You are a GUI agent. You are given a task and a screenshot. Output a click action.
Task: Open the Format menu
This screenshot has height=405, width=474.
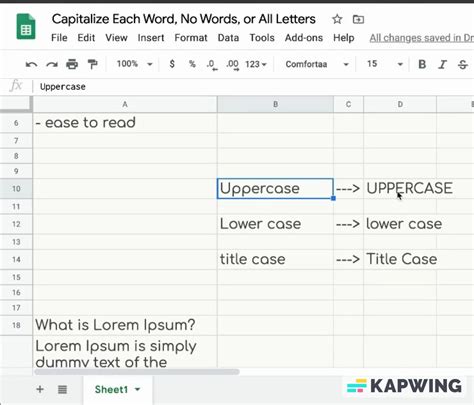191,38
